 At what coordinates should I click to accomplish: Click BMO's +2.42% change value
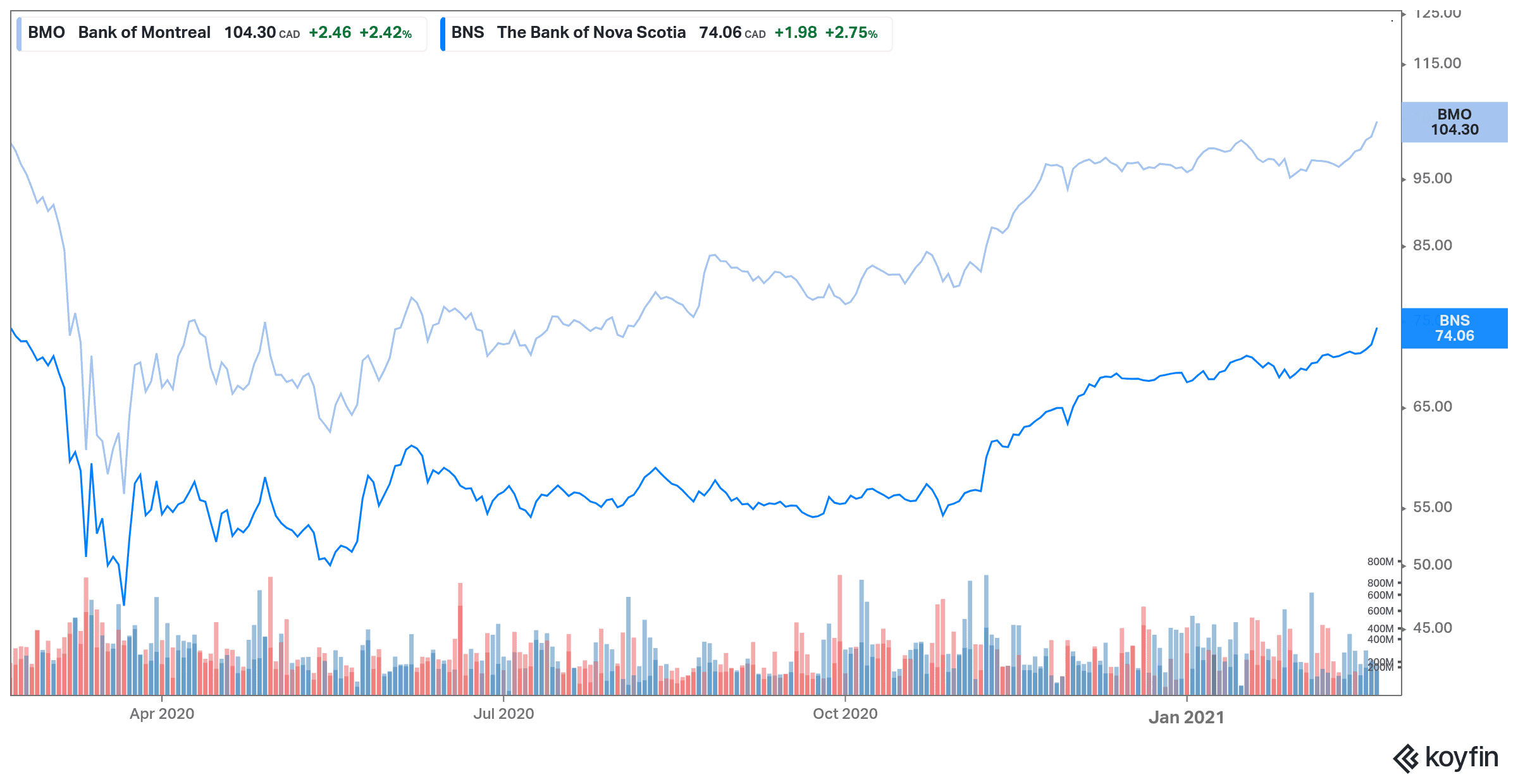tap(385, 33)
